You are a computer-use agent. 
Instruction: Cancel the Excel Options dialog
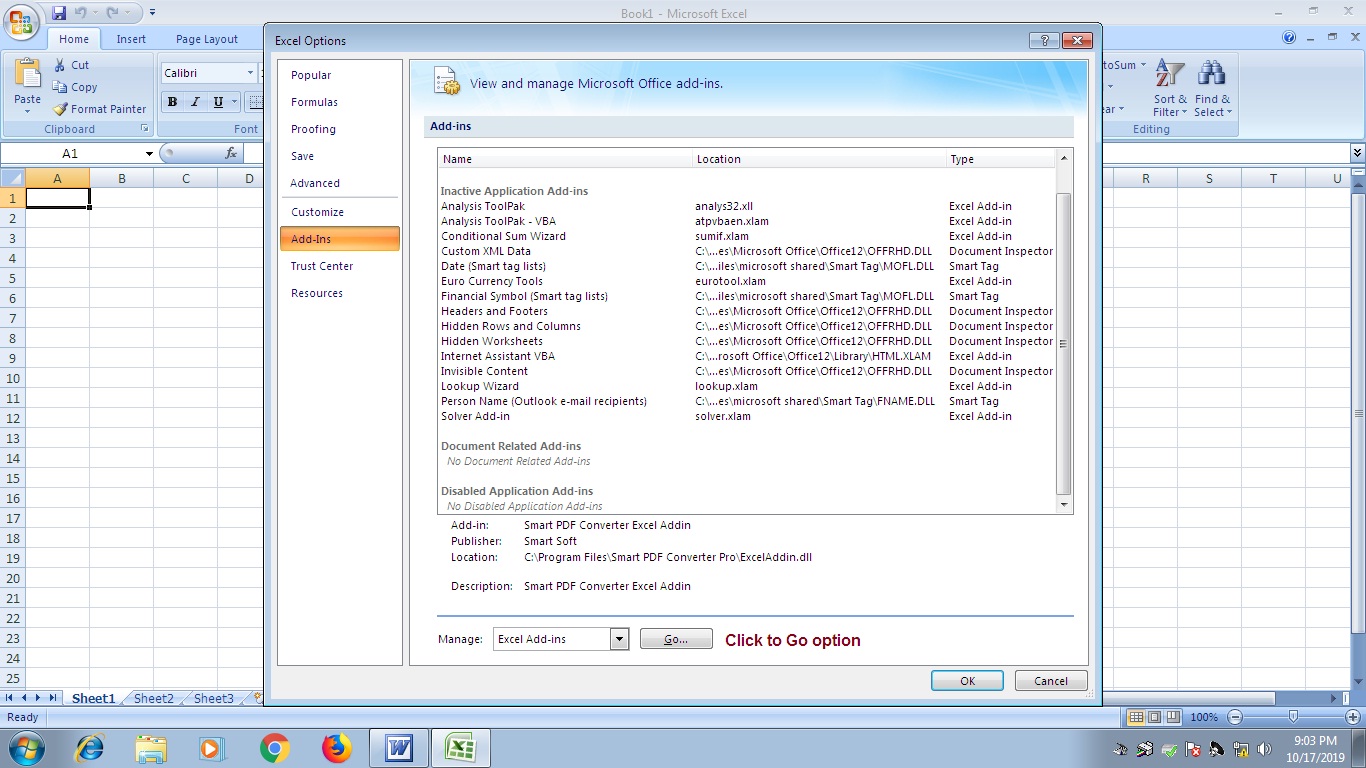[x=1051, y=681]
